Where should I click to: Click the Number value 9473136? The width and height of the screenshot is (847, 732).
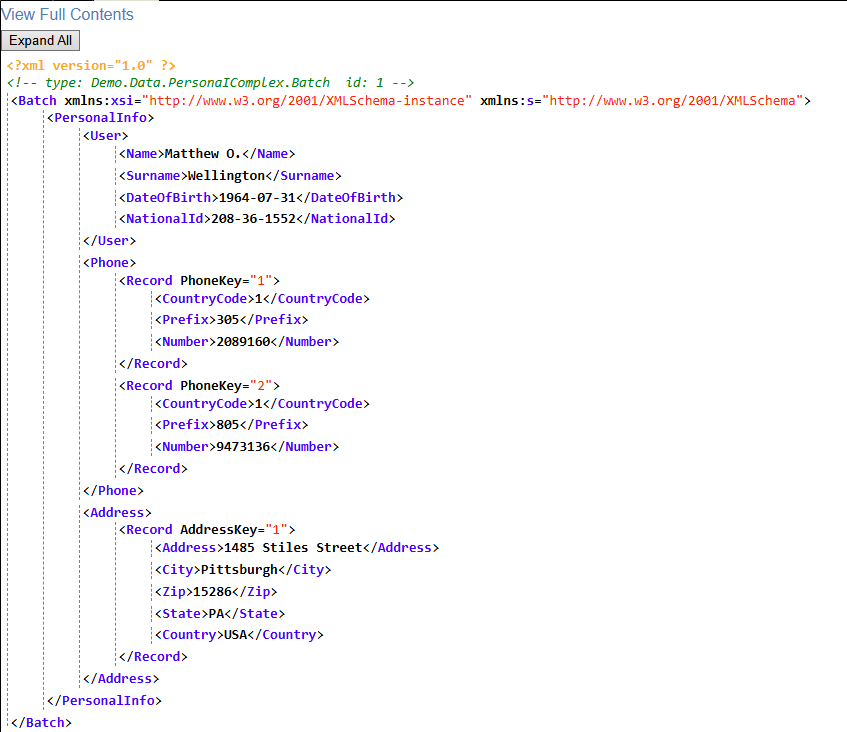[244, 447]
